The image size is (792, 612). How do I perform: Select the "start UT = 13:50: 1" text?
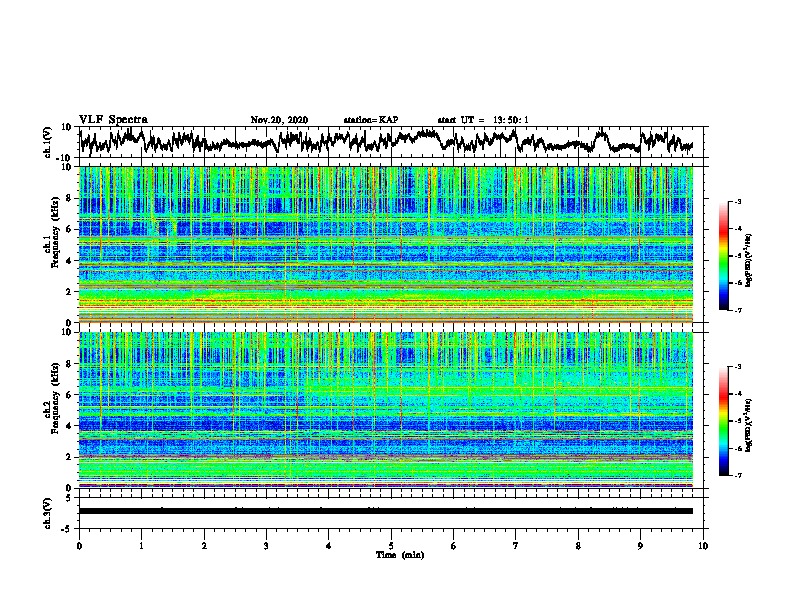[x=483, y=120]
